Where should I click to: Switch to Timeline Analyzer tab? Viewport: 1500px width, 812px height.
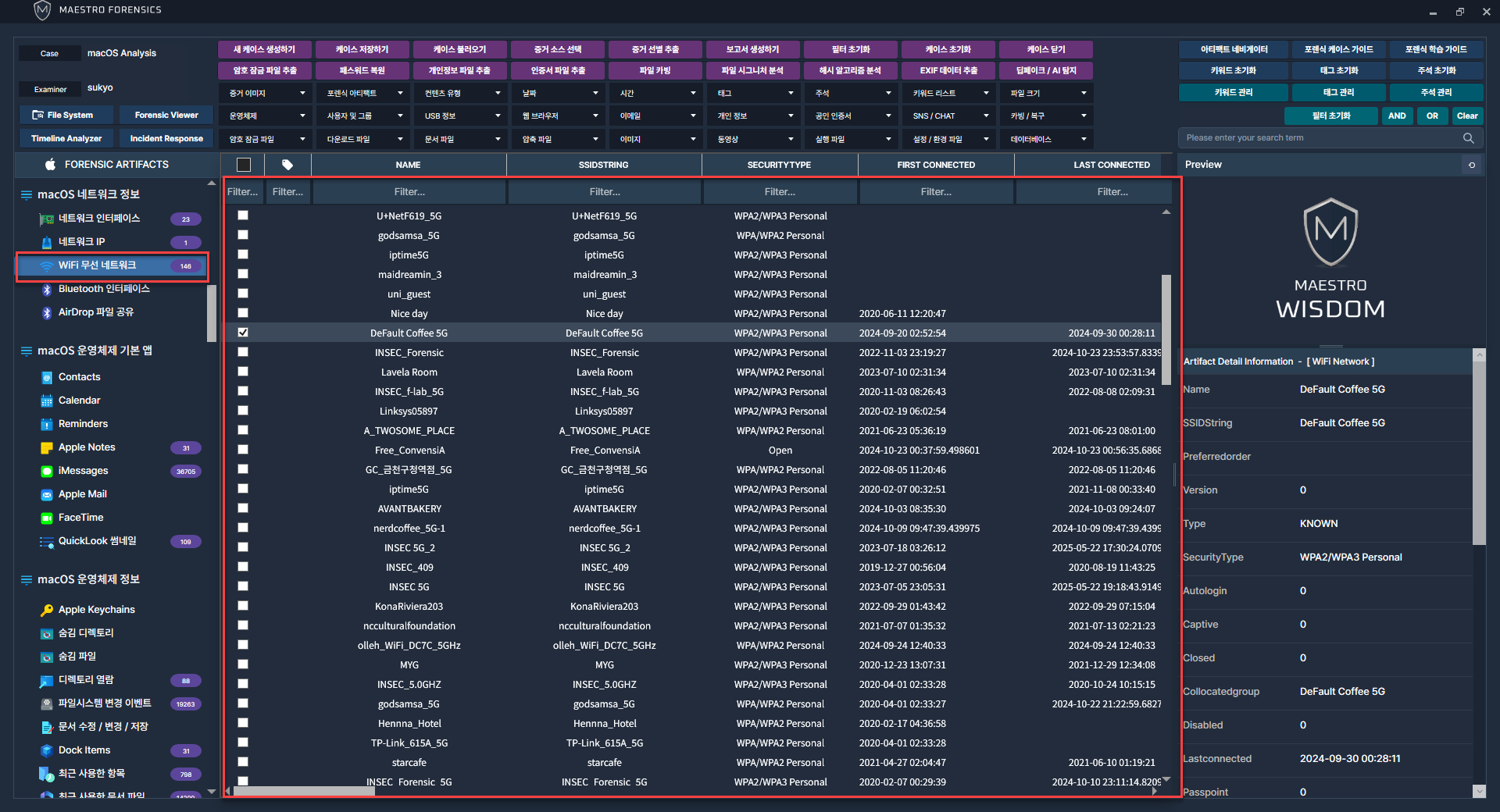tap(66, 139)
